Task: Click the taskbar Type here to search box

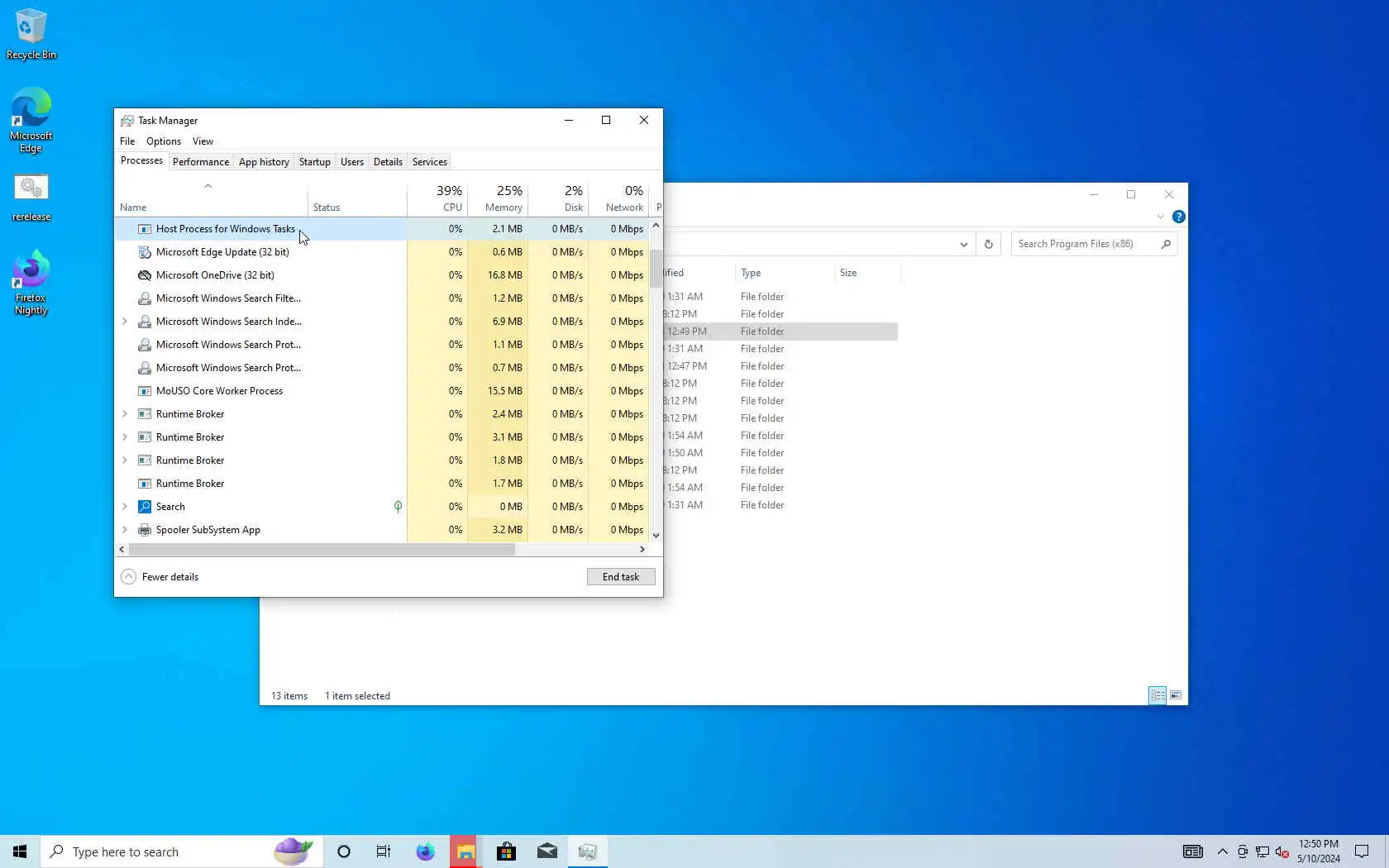Action: point(182,851)
